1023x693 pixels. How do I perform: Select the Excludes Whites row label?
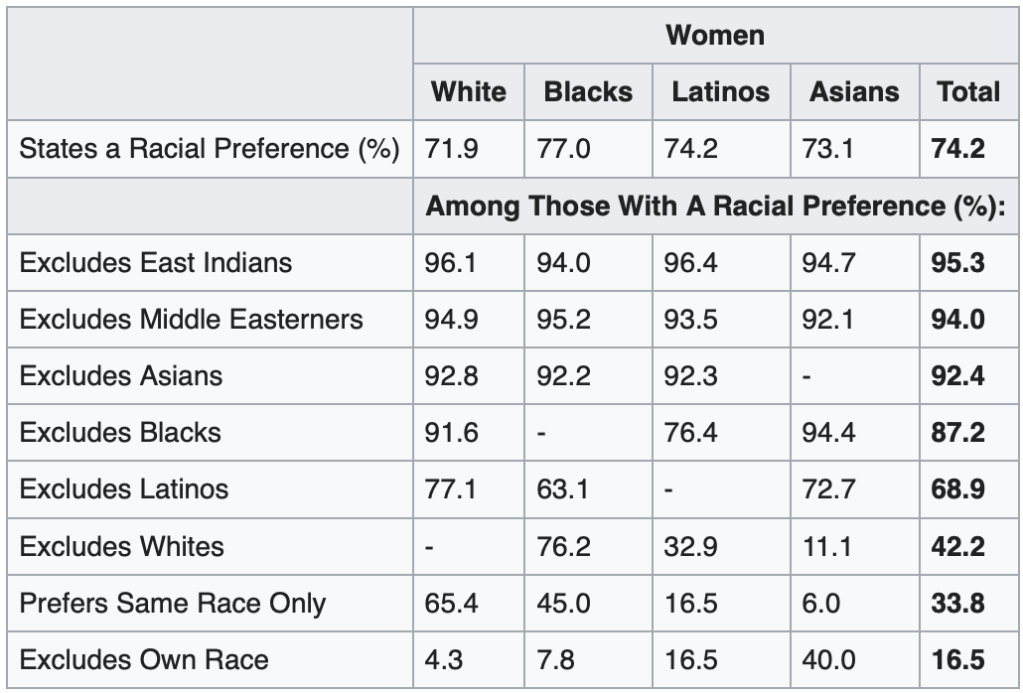coord(122,546)
